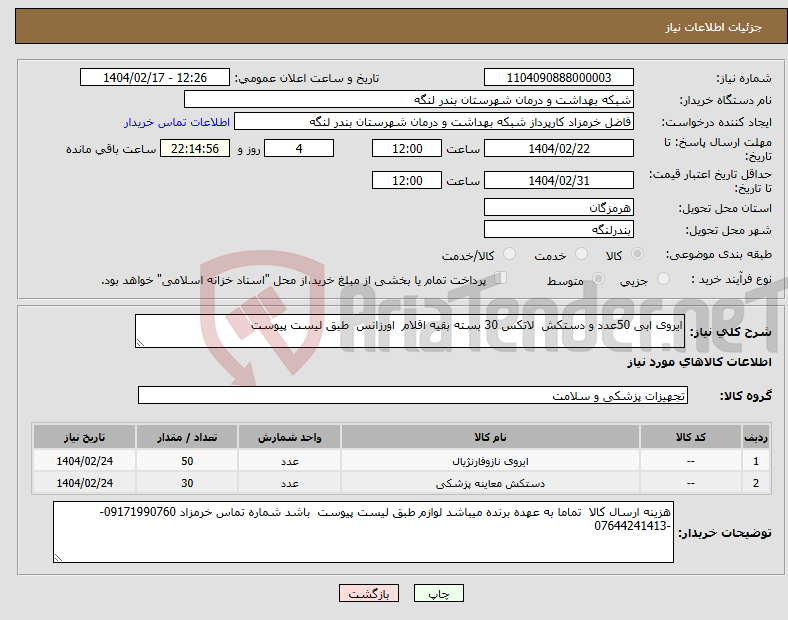Click the اطلاعات کالاهای مورد نیاز section heading

tap(699, 362)
